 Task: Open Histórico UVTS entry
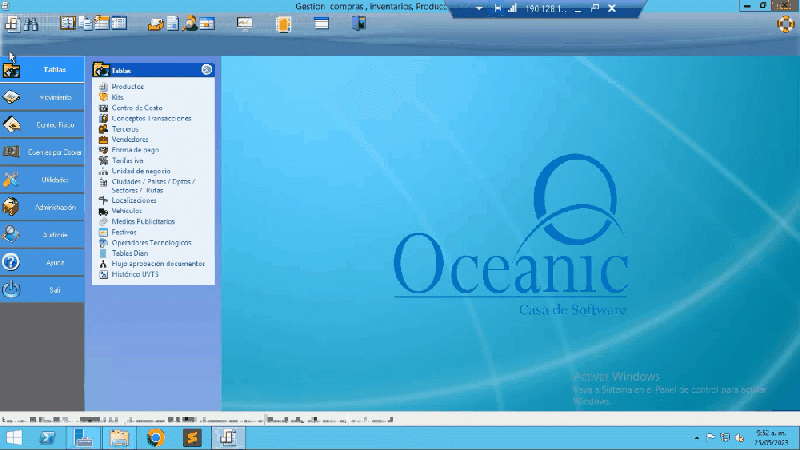pyautogui.click(x=136, y=273)
